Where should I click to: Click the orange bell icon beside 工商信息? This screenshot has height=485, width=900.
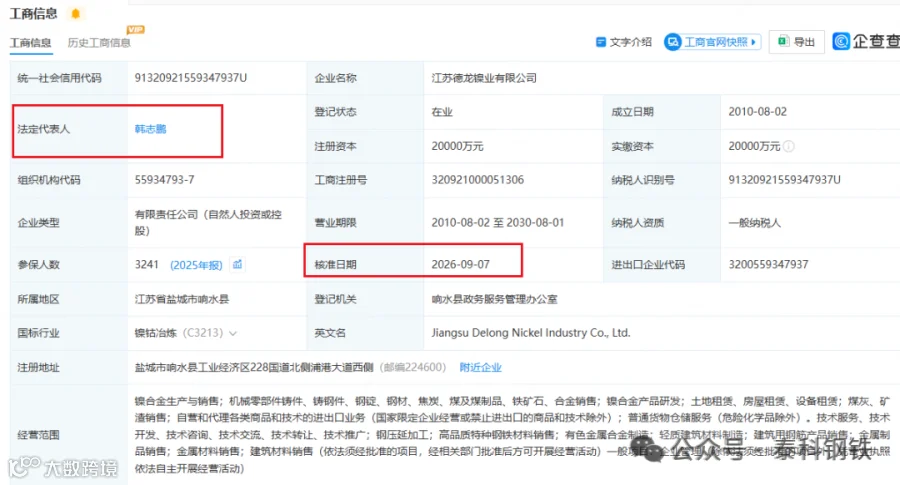tap(75, 13)
